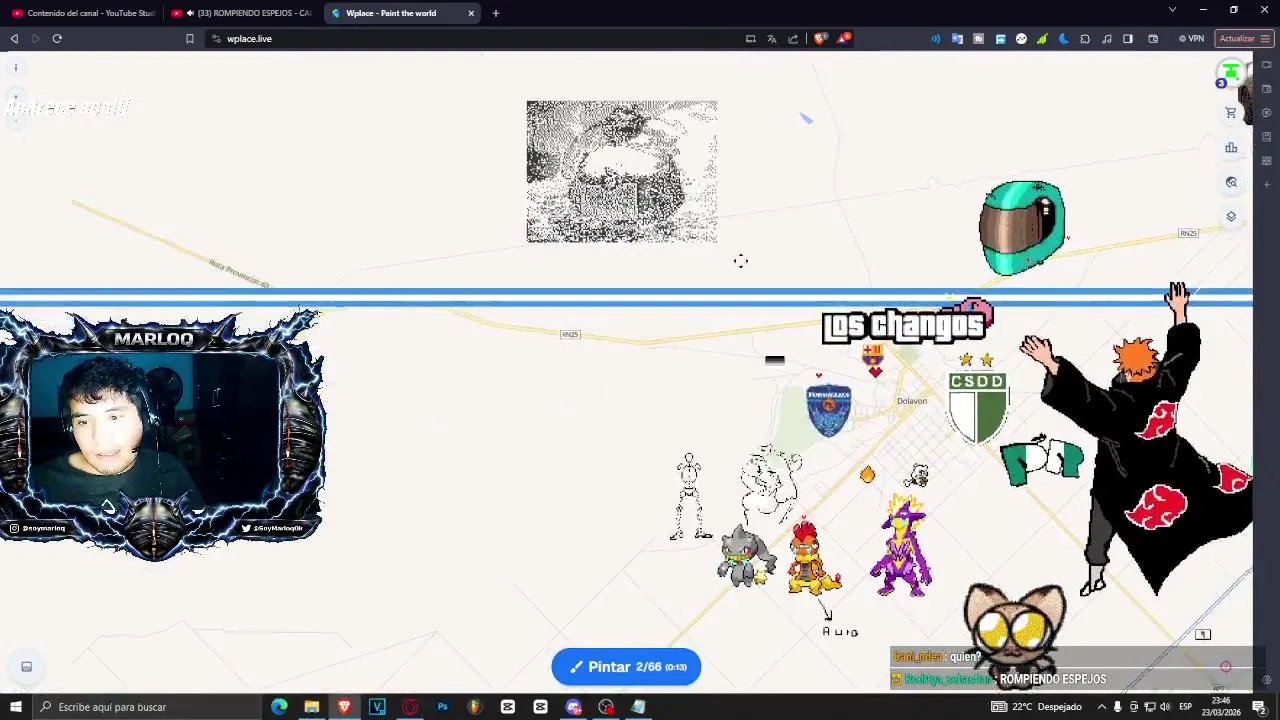Expand the tab search dropdown arrow
Screen dimensions: 1280x720
[1172, 10]
